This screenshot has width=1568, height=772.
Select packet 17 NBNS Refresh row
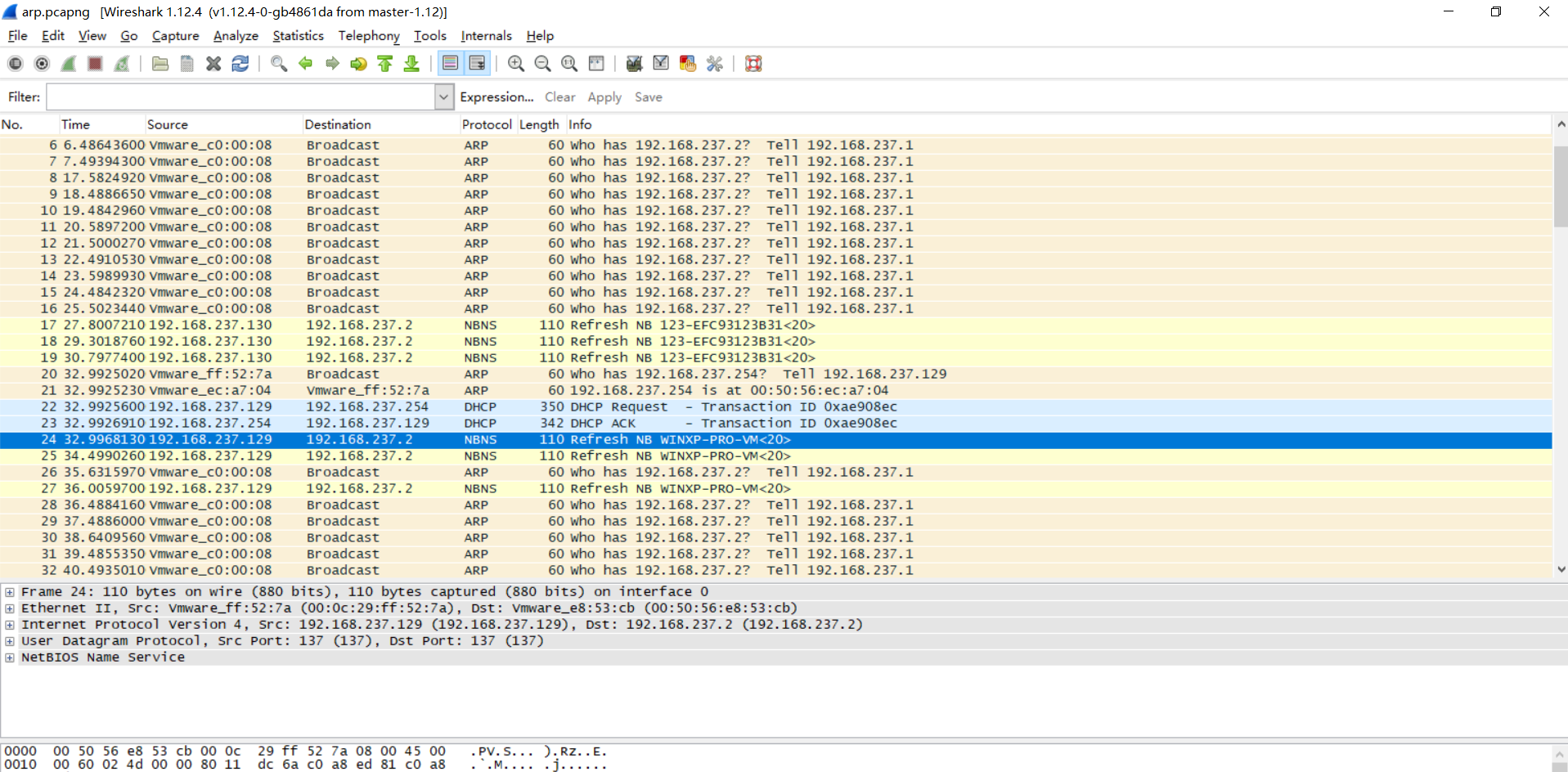(x=775, y=325)
